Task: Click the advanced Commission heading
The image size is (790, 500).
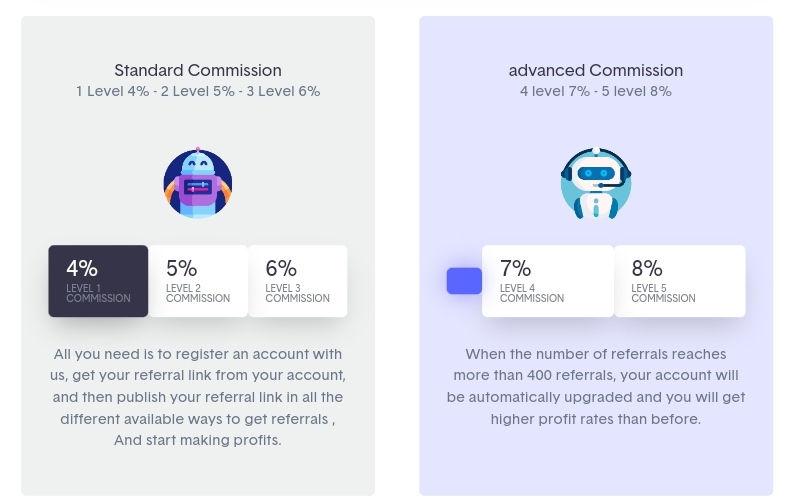Action: tap(596, 70)
